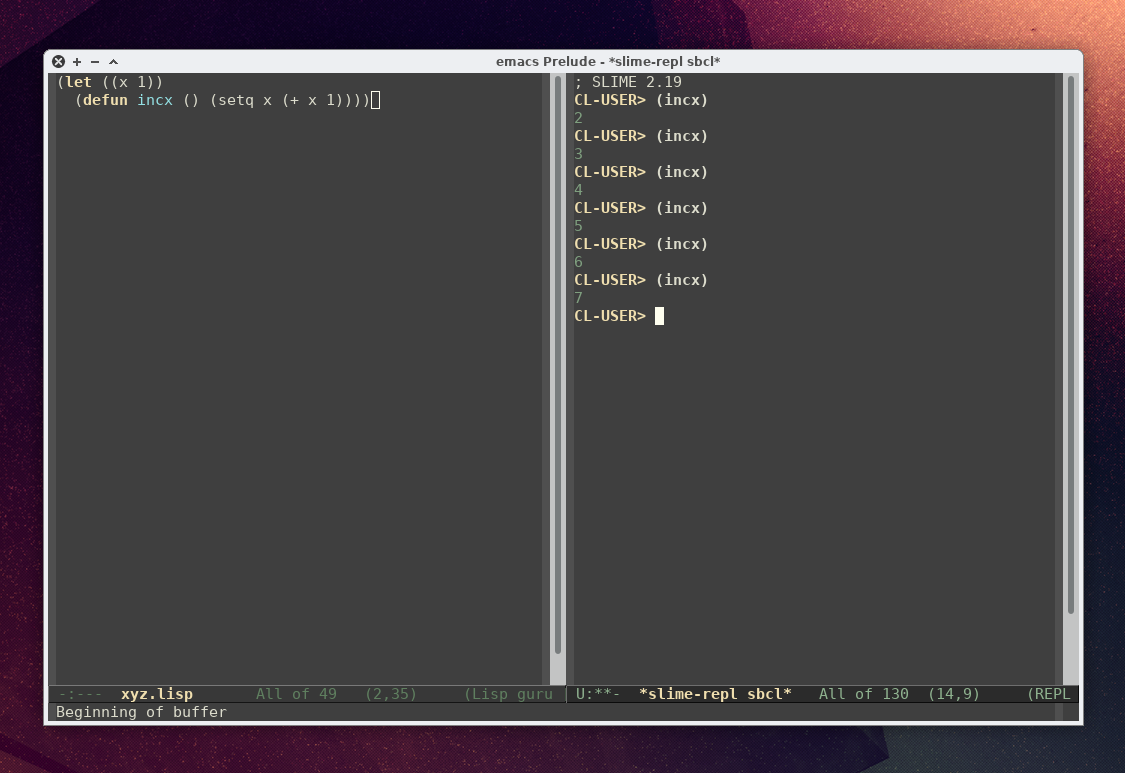
Task: Click '(REPL' mode indicator in mode line
Action: point(1048,694)
